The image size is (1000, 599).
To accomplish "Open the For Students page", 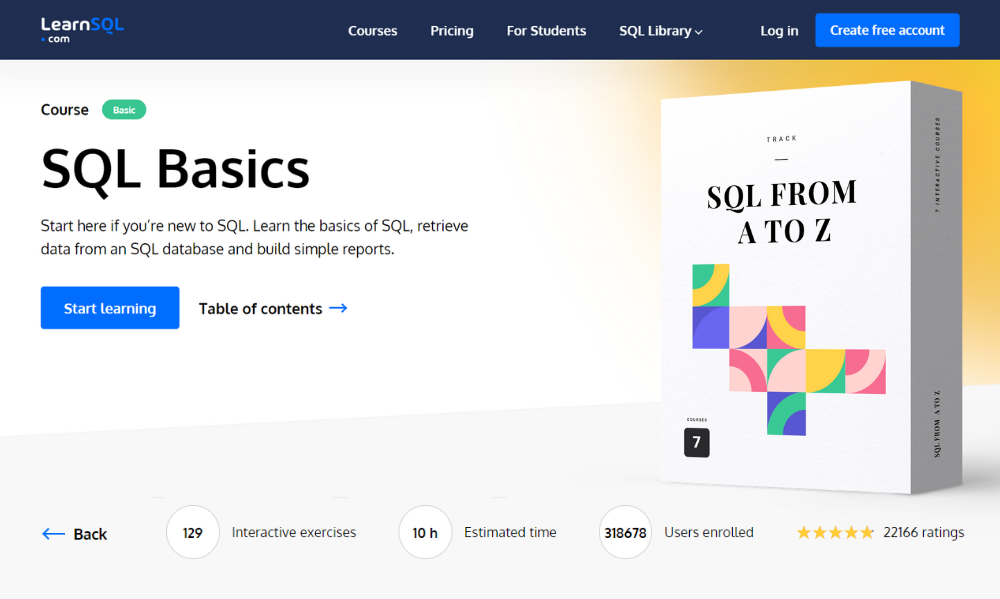I will point(546,31).
